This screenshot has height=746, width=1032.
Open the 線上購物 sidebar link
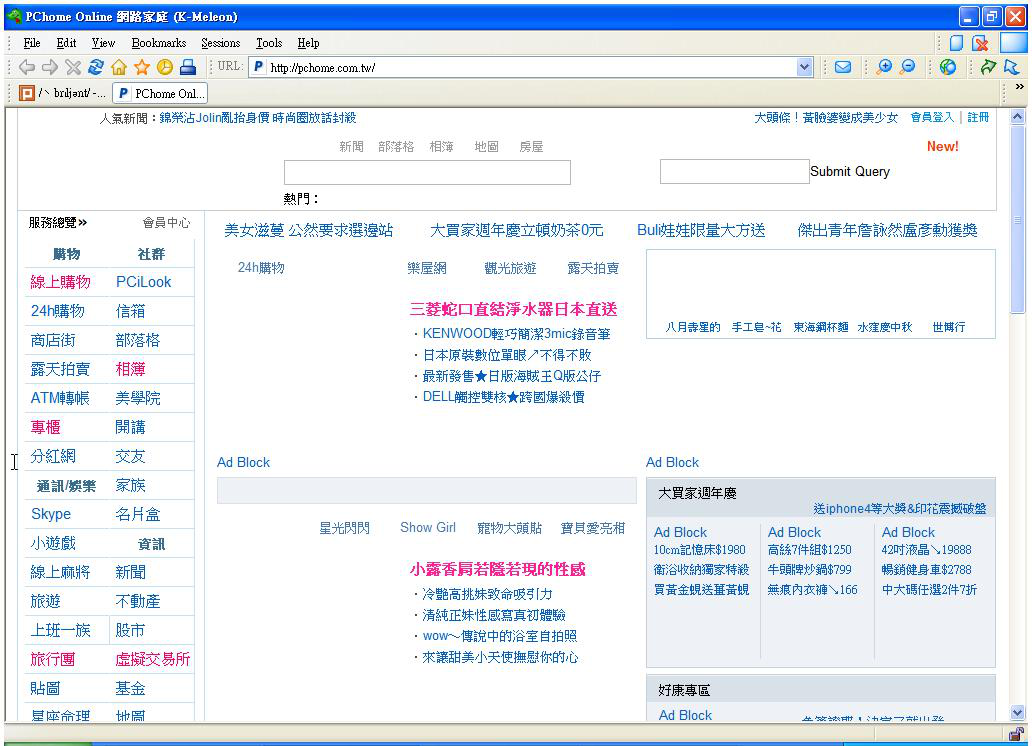tap(60, 282)
